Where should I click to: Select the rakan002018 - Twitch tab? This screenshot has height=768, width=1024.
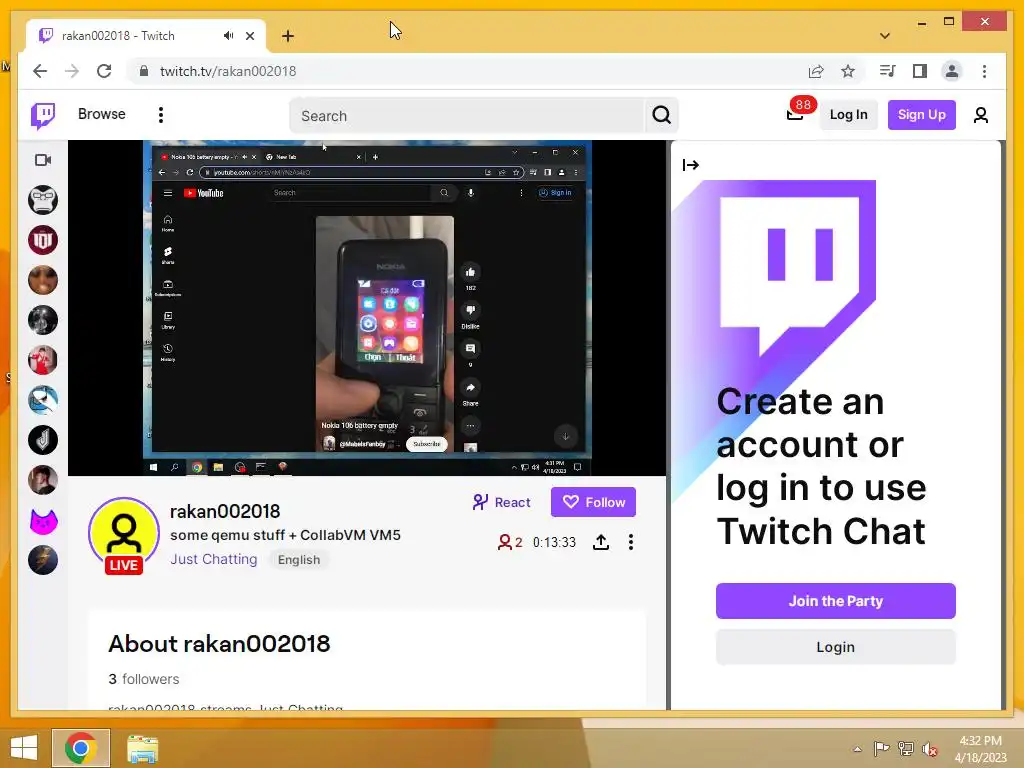click(x=146, y=36)
